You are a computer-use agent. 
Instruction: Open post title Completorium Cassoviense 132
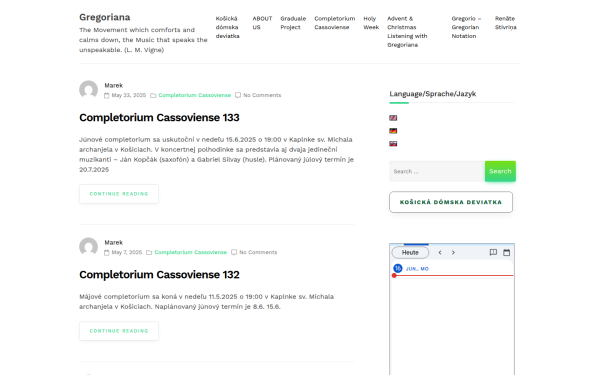point(159,275)
